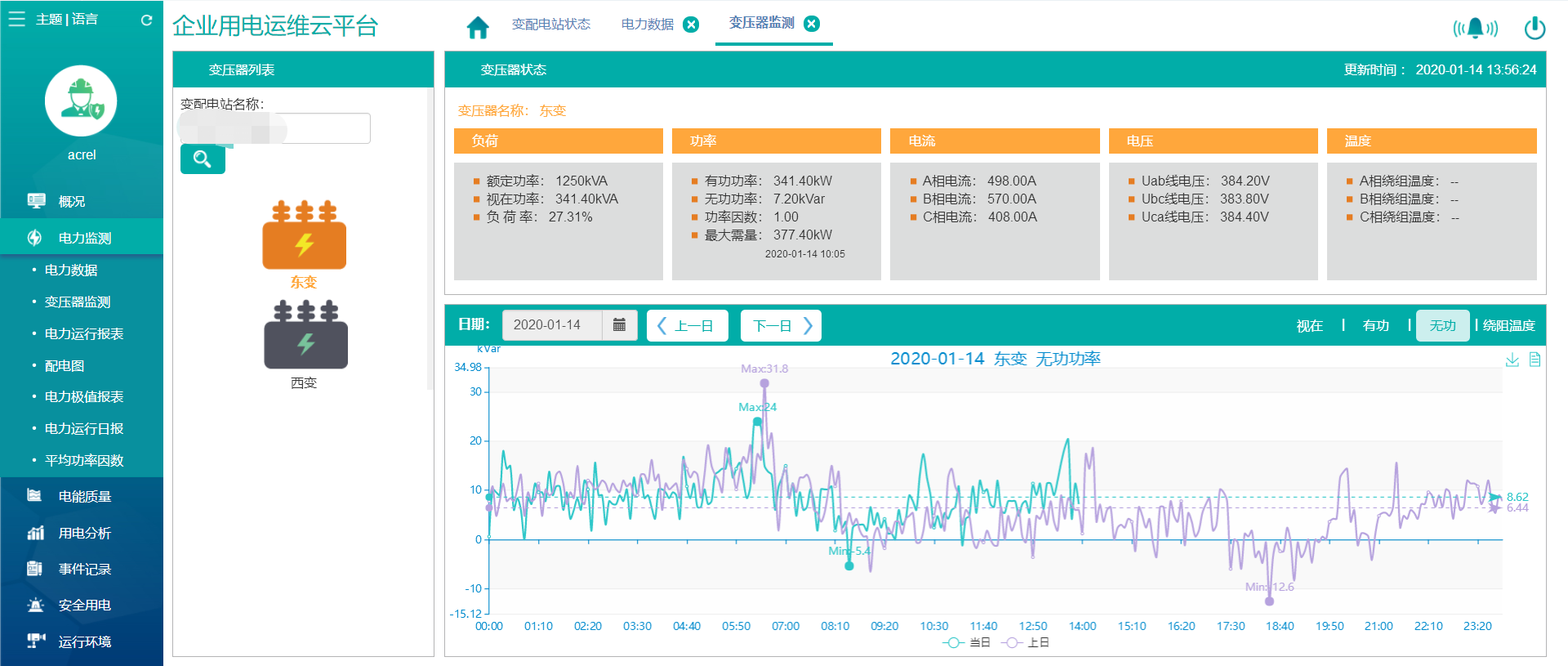The width and height of the screenshot is (1568, 666).
Task: Expand the 用电分析 sidebar section
Action: [x=84, y=533]
